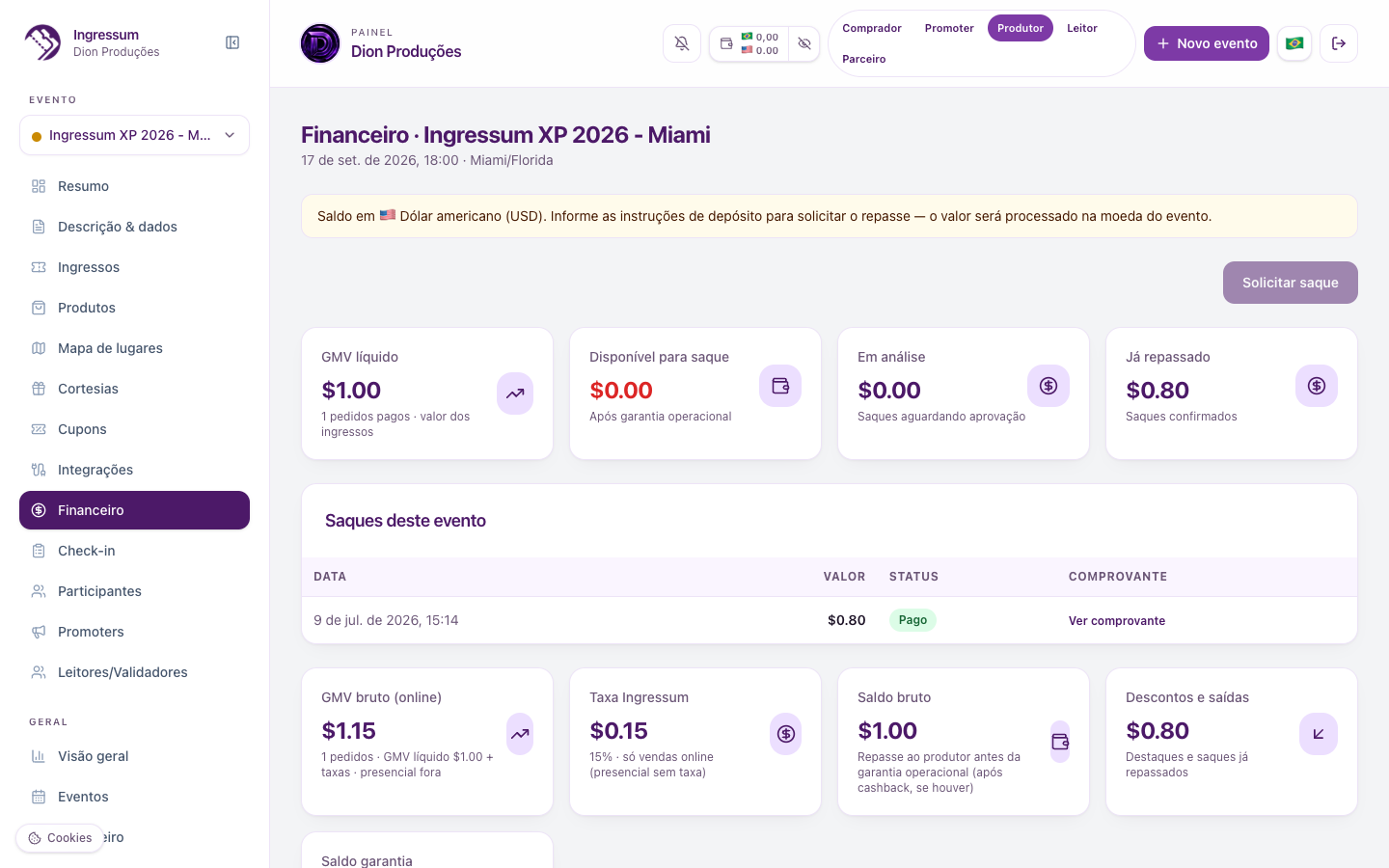This screenshot has height=868, width=1389.
Task: Create a new event with Novo evento
Action: tap(1207, 43)
